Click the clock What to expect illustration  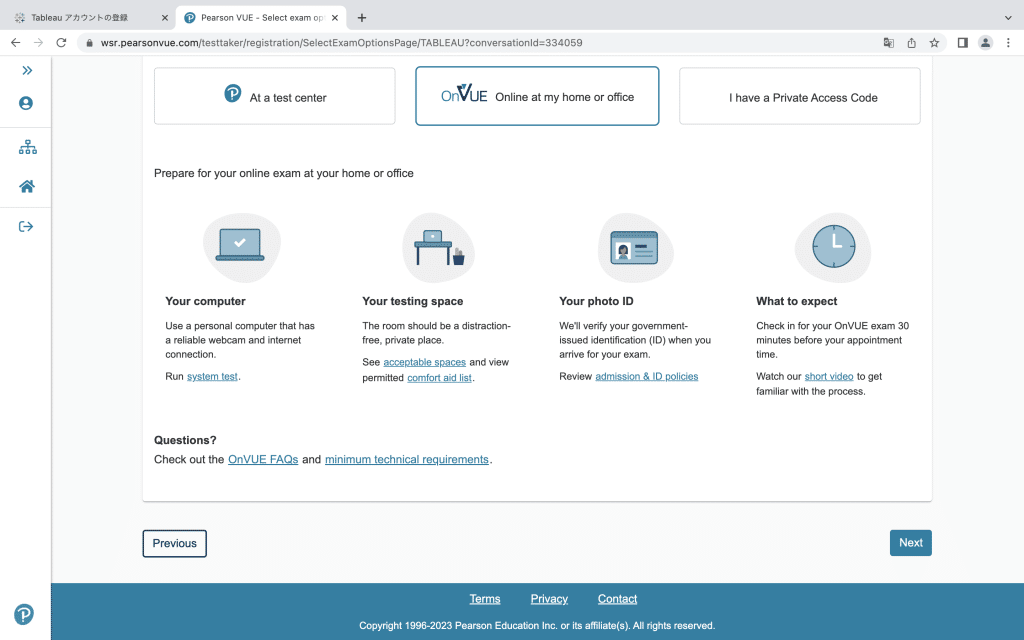[833, 248]
